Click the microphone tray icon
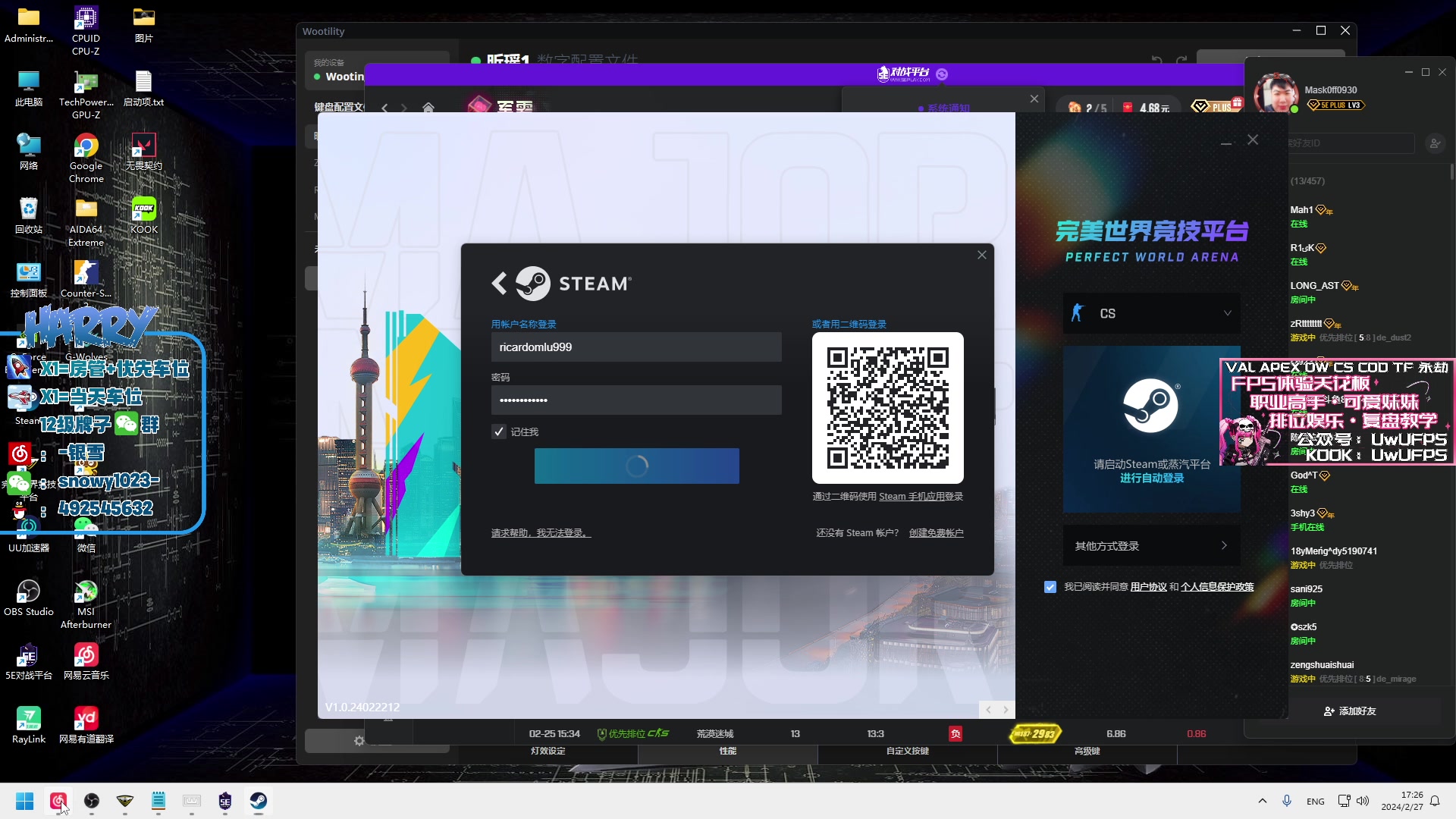 click(x=1287, y=801)
